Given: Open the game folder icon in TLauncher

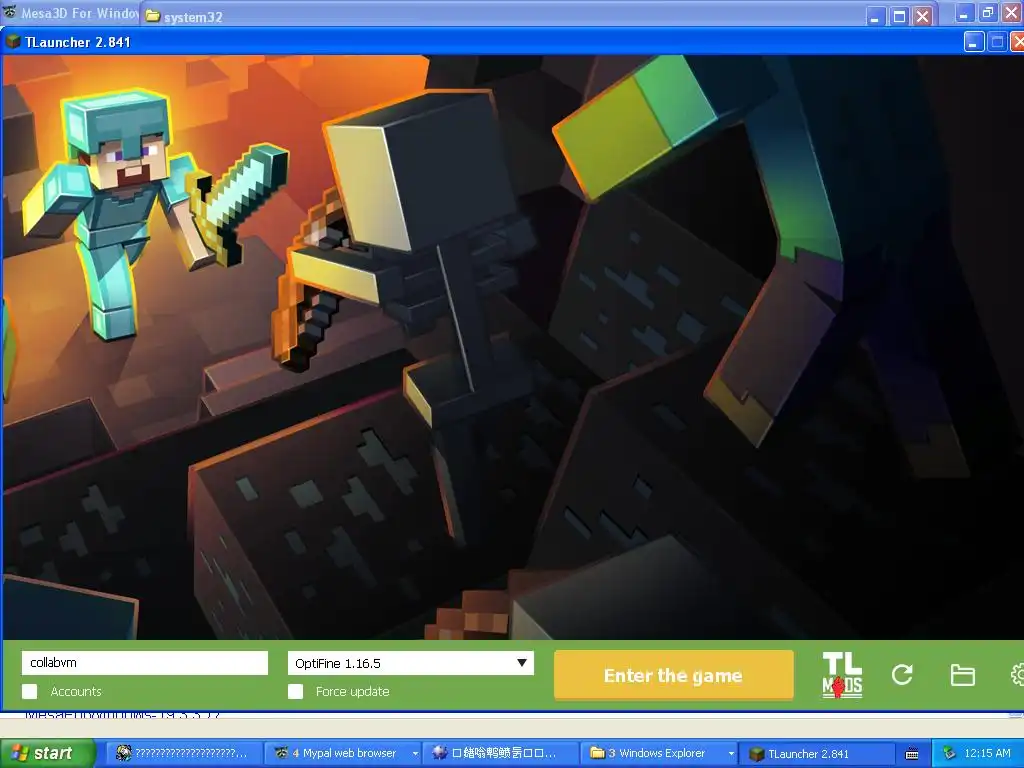Looking at the screenshot, I should pos(963,675).
